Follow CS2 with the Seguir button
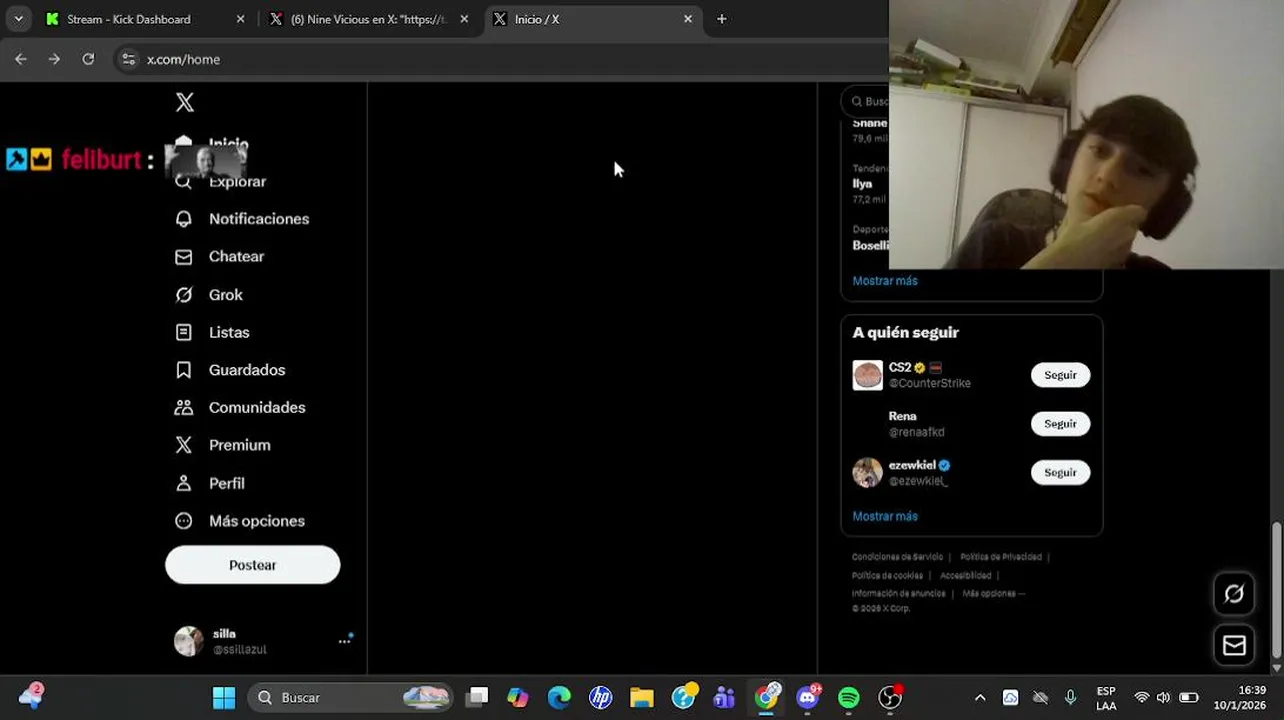1284x720 pixels. [x=1060, y=375]
